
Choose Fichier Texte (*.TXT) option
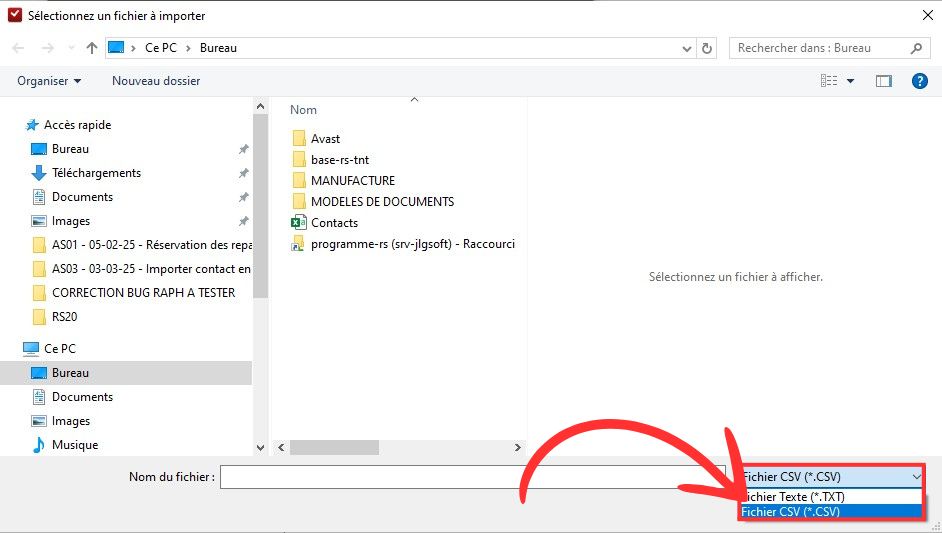(792, 496)
